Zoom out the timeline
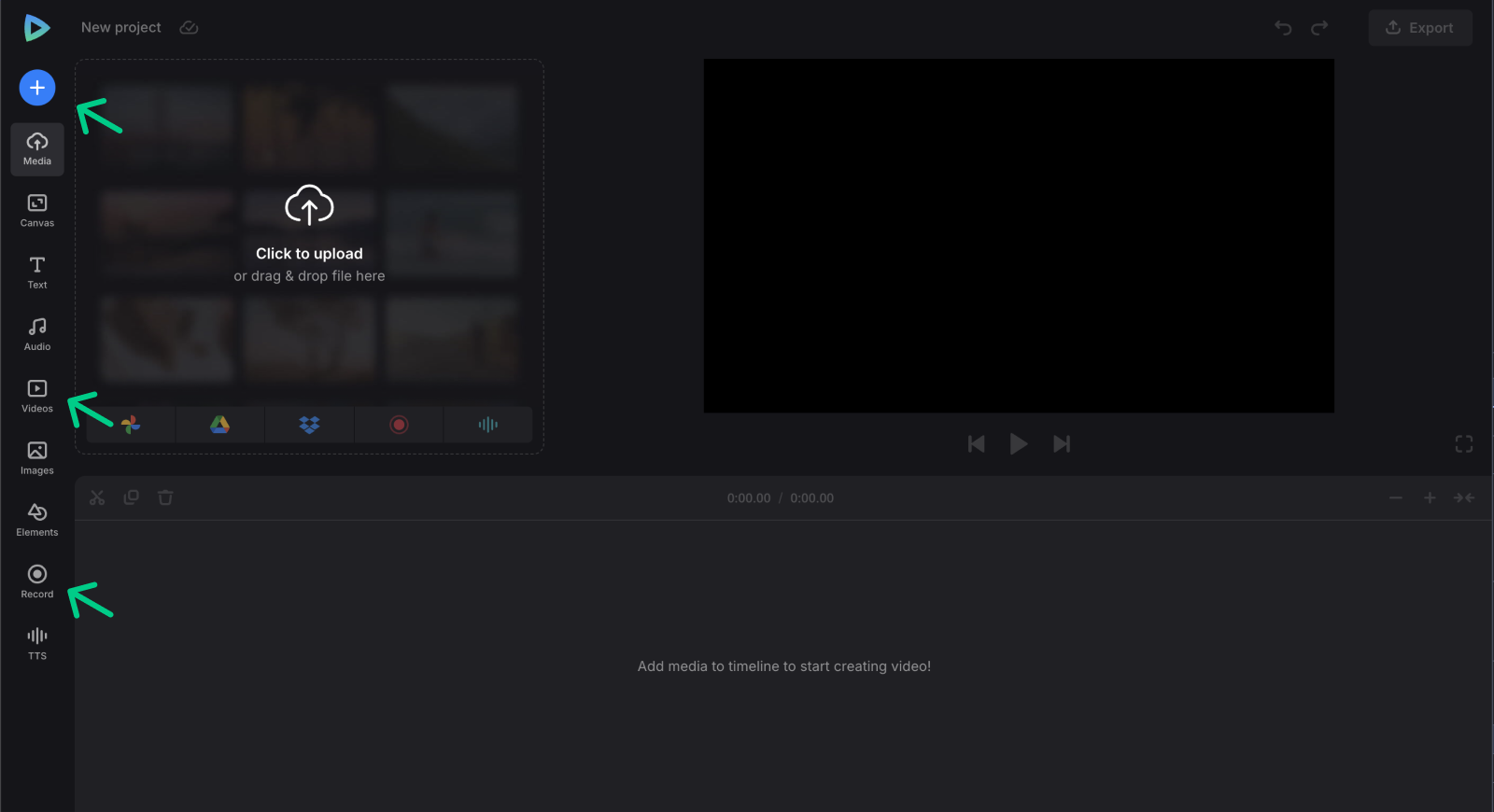Screen dimensions: 1494x812 (1396, 498)
